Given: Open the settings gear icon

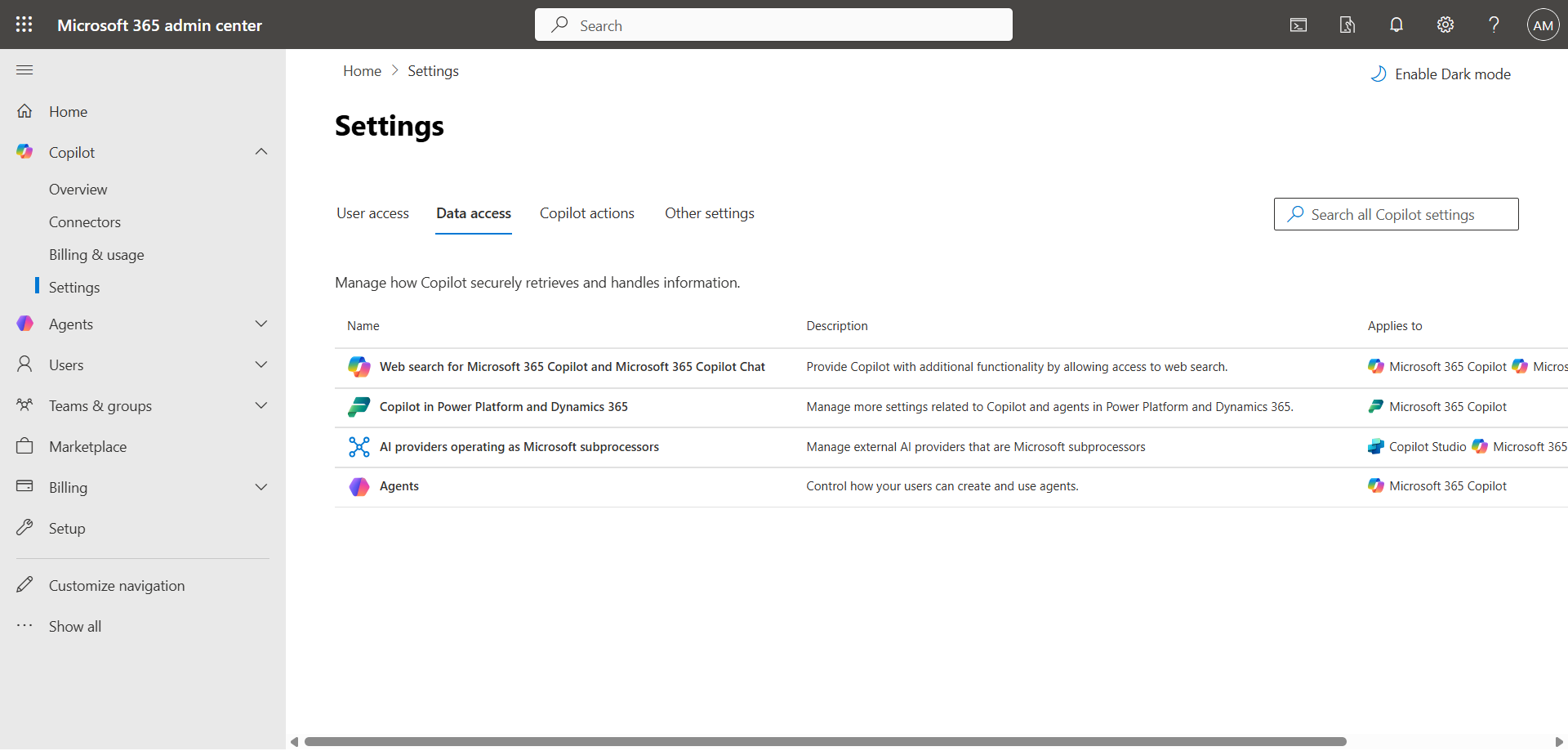Looking at the screenshot, I should [1445, 25].
